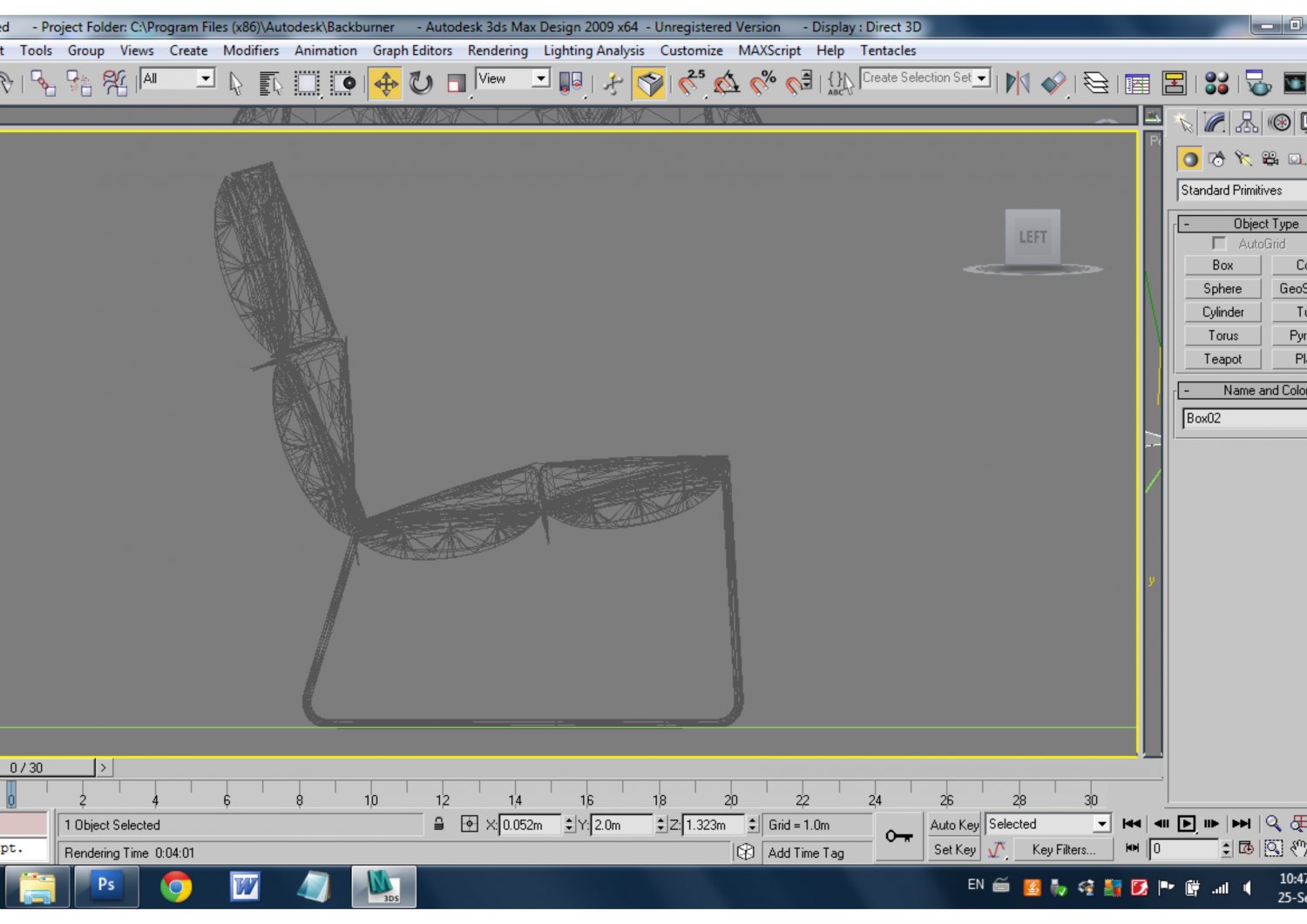Open the View reference coordinate dropdown
Screen dimensions: 1307x924
pyautogui.click(x=538, y=78)
